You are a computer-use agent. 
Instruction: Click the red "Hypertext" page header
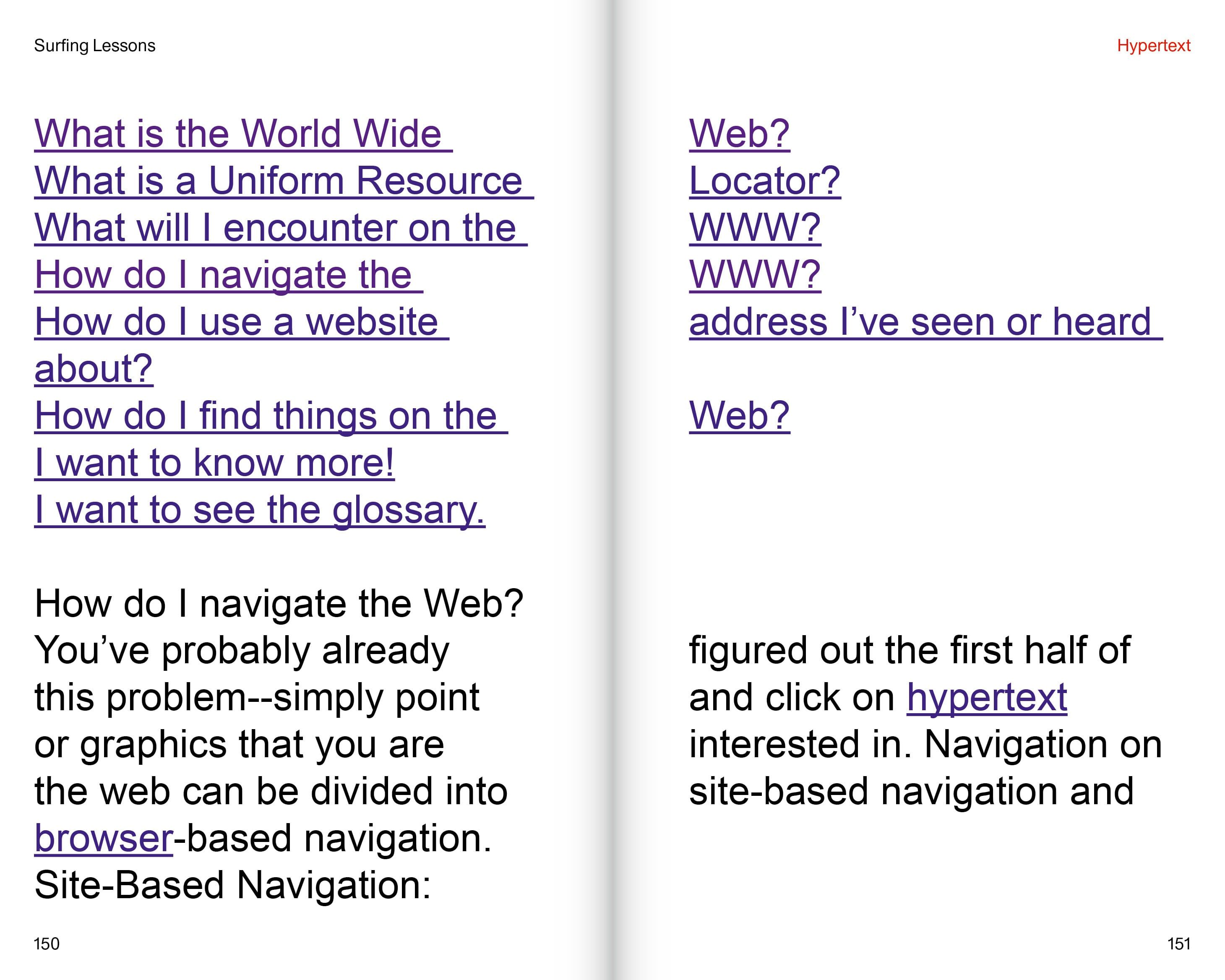pyautogui.click(x=1153, y=46)
